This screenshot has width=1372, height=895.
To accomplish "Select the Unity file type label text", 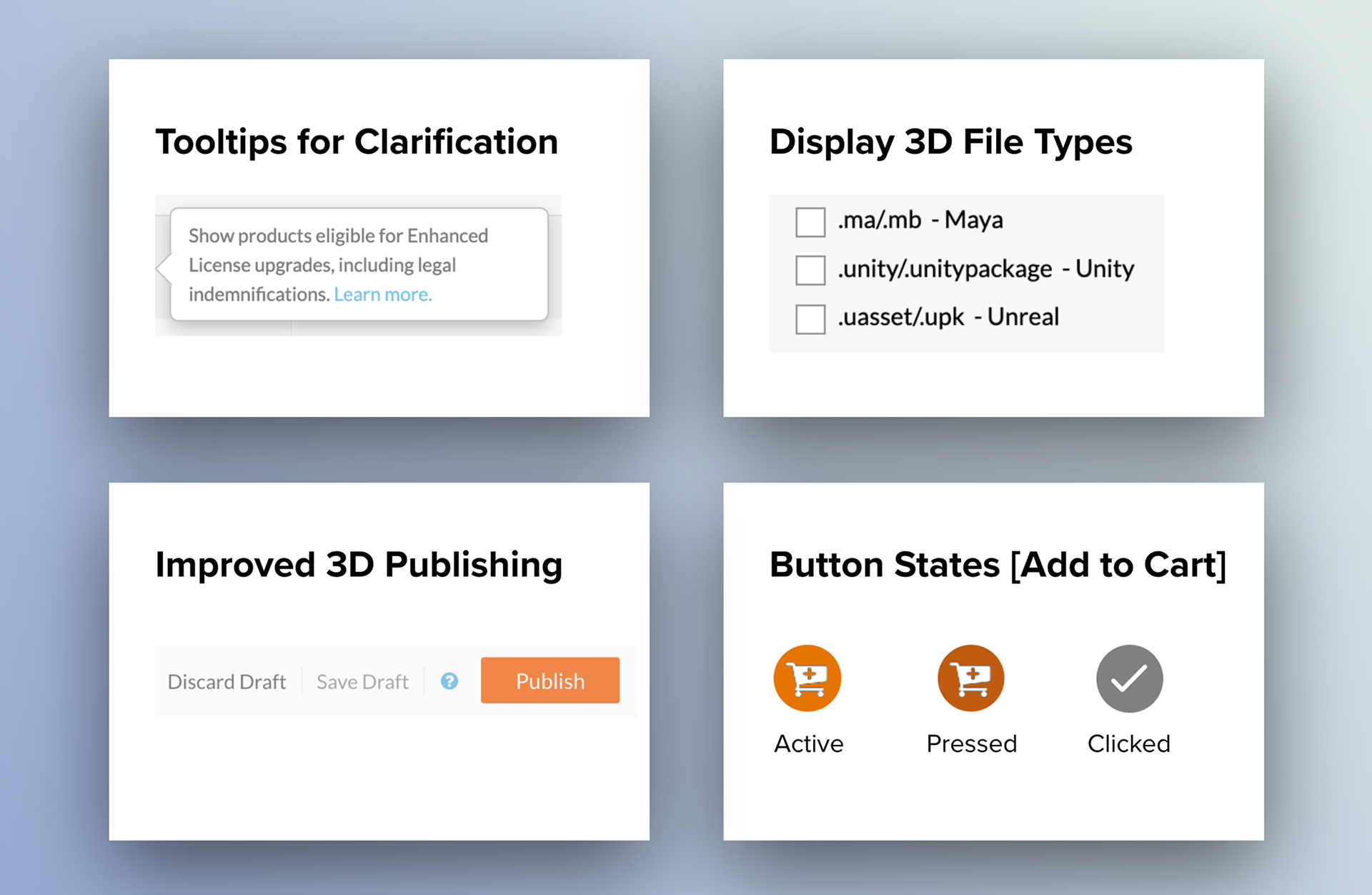I will [986, 269].
